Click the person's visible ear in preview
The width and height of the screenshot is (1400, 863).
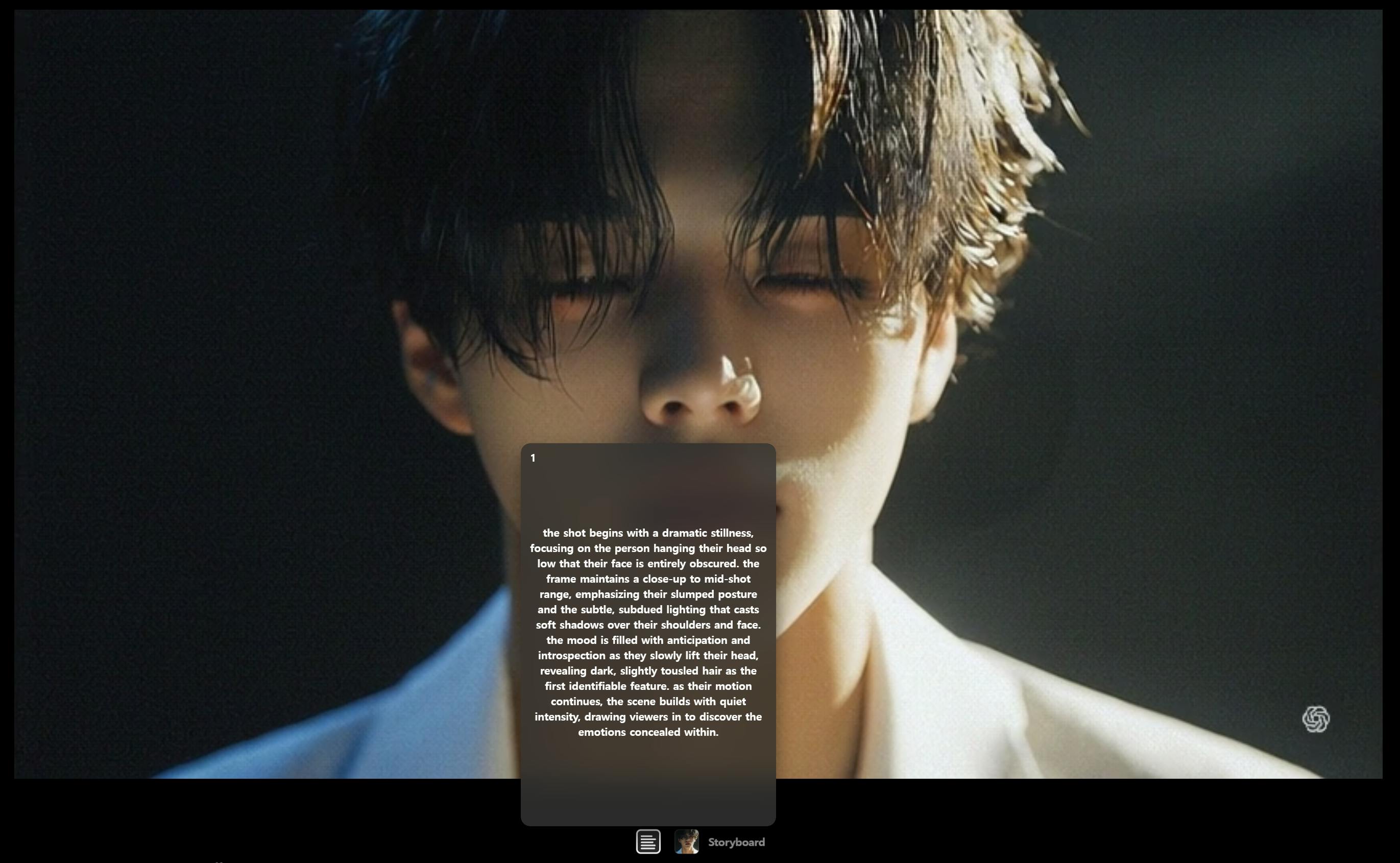(x=433, y=371)
